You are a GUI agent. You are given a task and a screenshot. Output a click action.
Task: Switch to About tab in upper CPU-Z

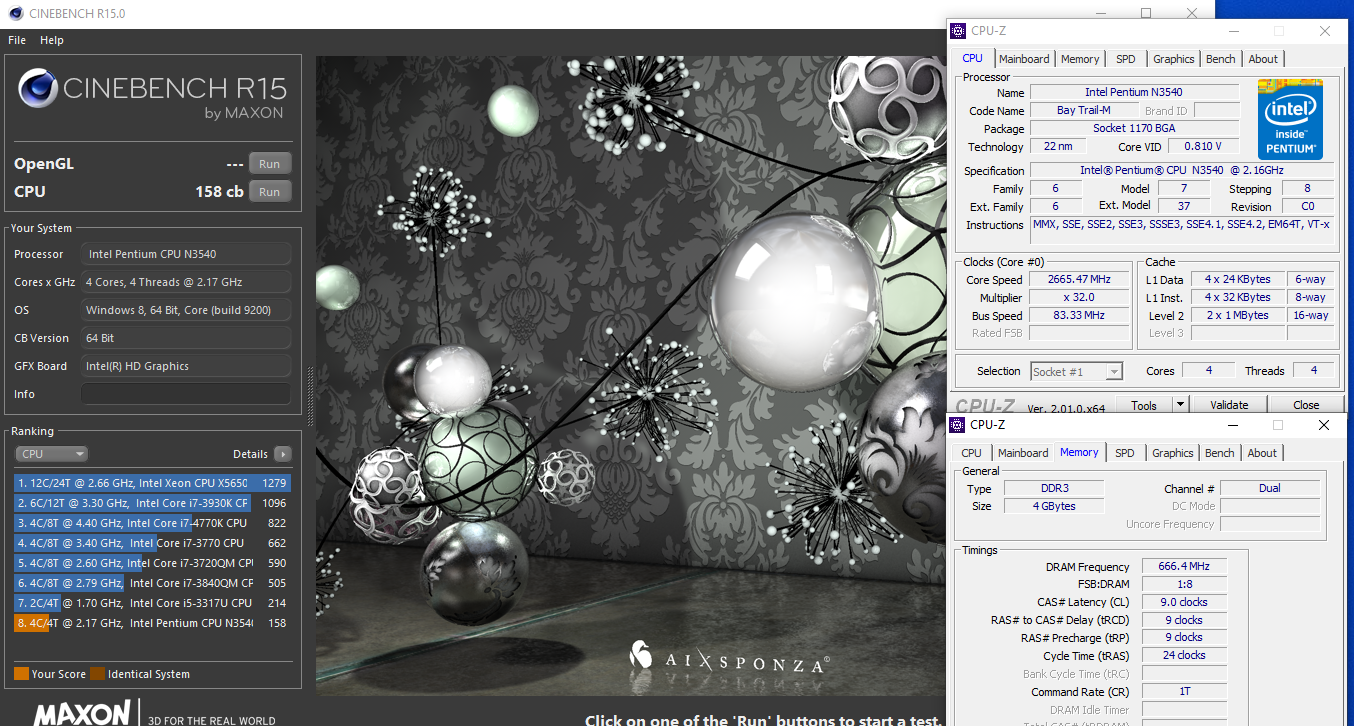[1263, 59]
